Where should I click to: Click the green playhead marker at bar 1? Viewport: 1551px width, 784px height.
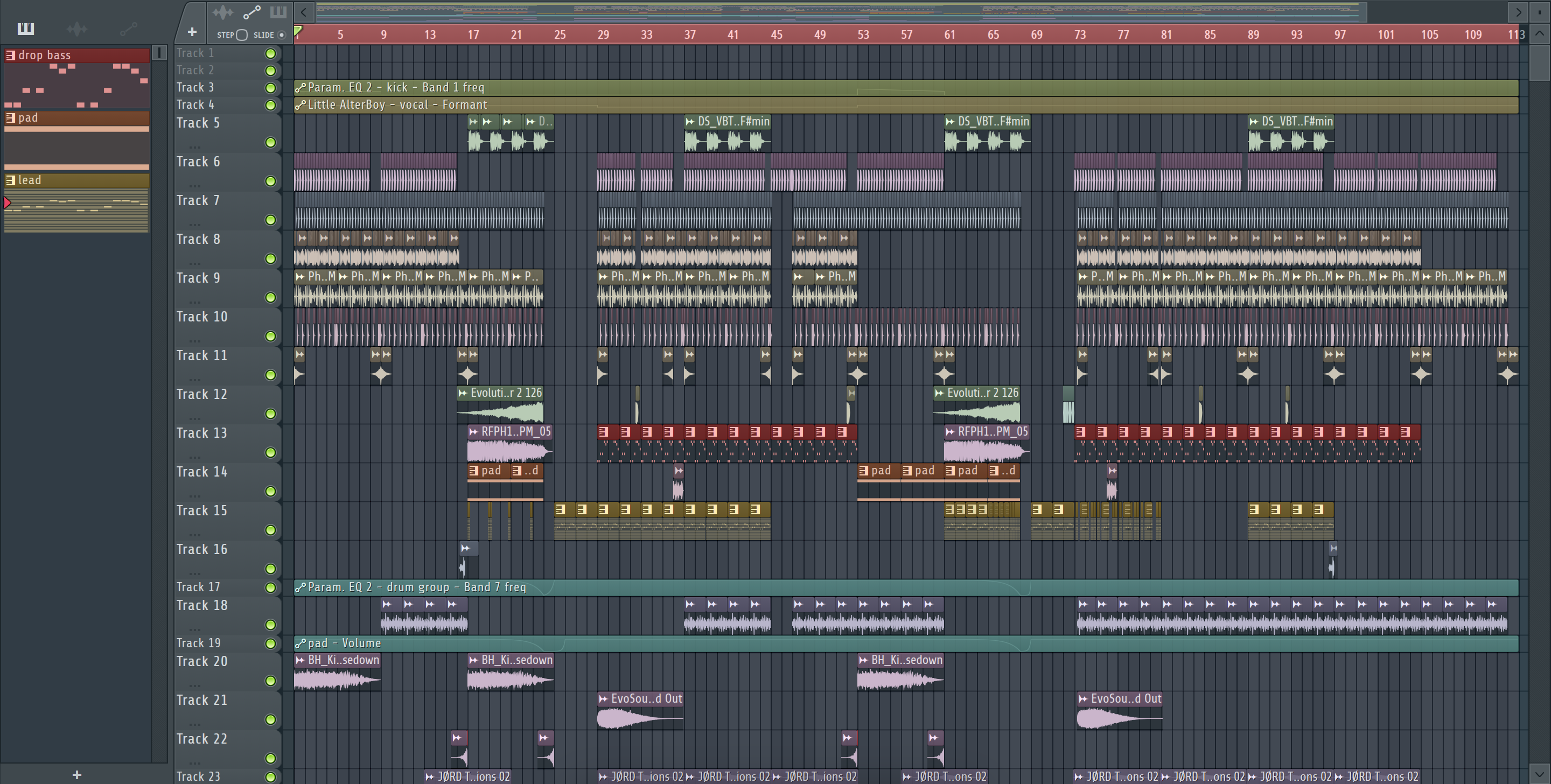[x=298, y=31]
